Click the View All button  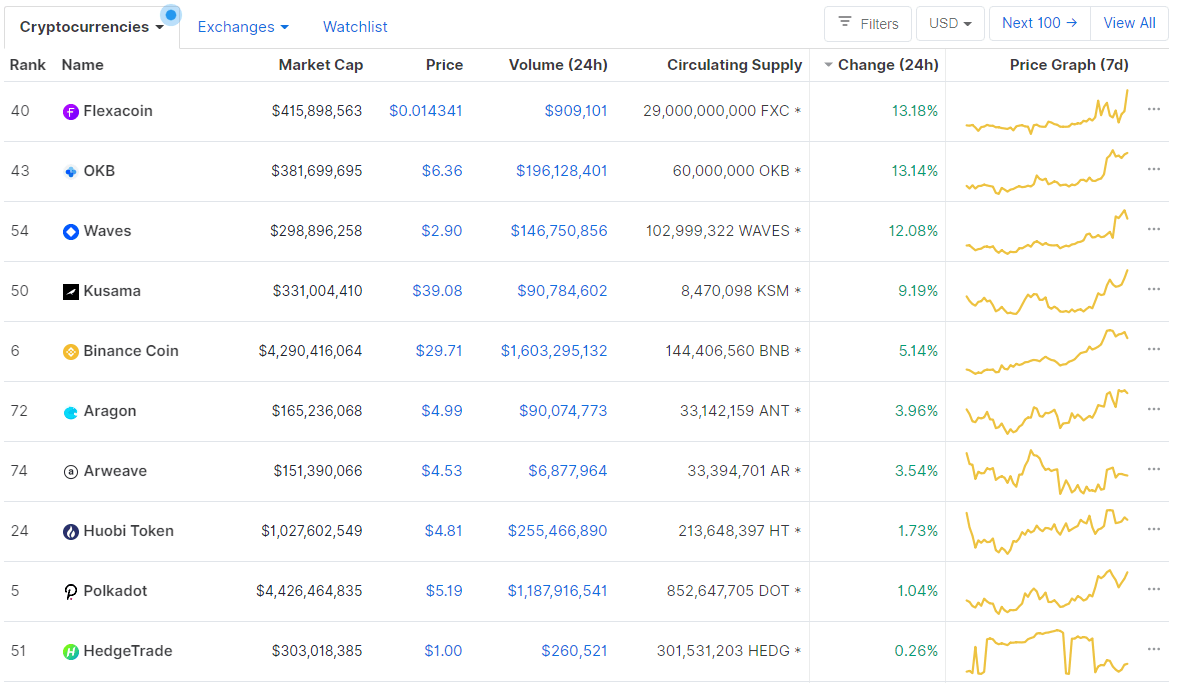click(1129, 23)
